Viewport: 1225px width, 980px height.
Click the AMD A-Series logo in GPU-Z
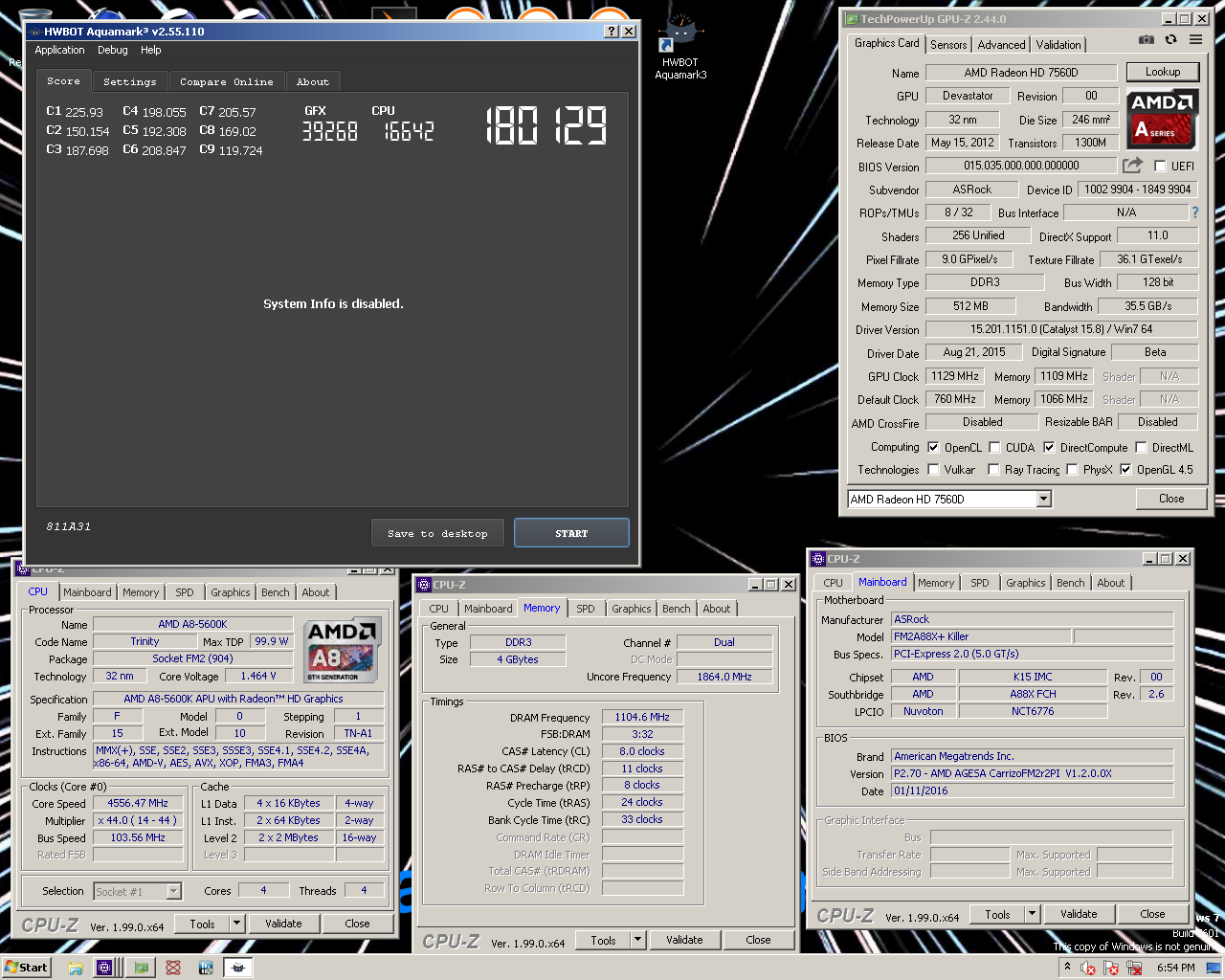click(1163, 119)
